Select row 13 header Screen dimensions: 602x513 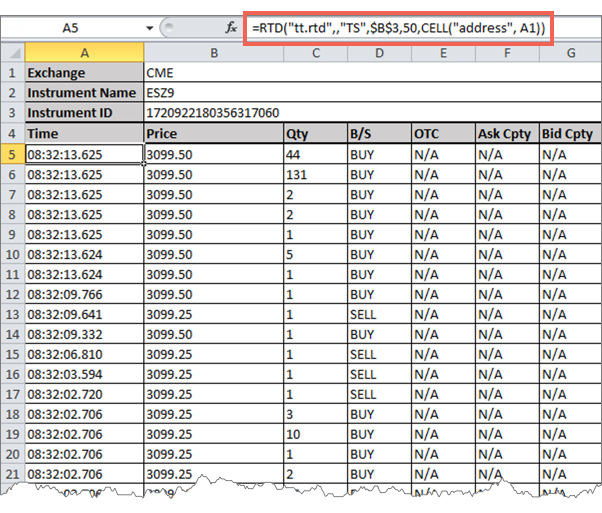pyautogui.click(x=12, y=313)
